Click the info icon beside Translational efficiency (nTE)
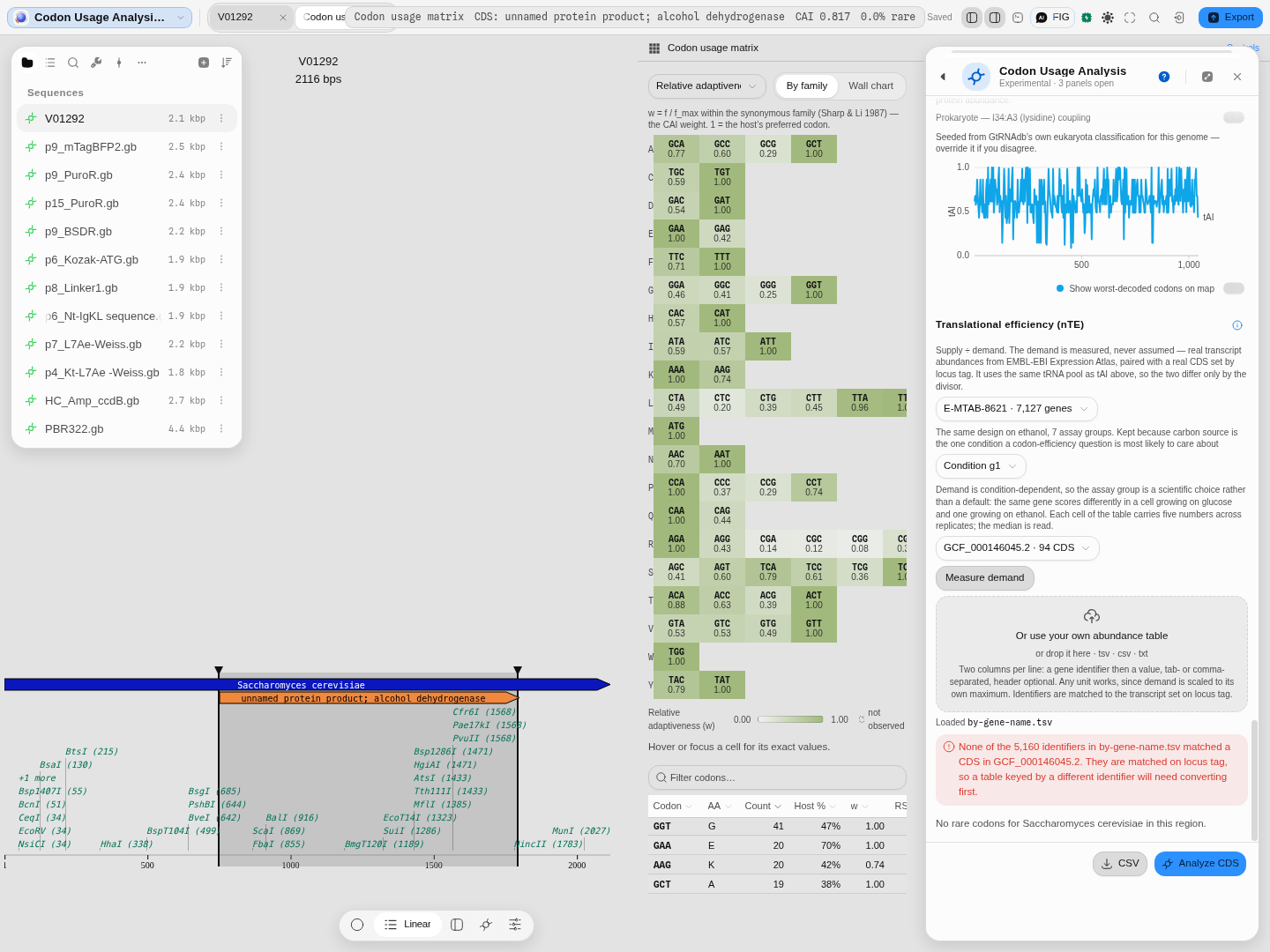1270x952 pixels. 1237,325
